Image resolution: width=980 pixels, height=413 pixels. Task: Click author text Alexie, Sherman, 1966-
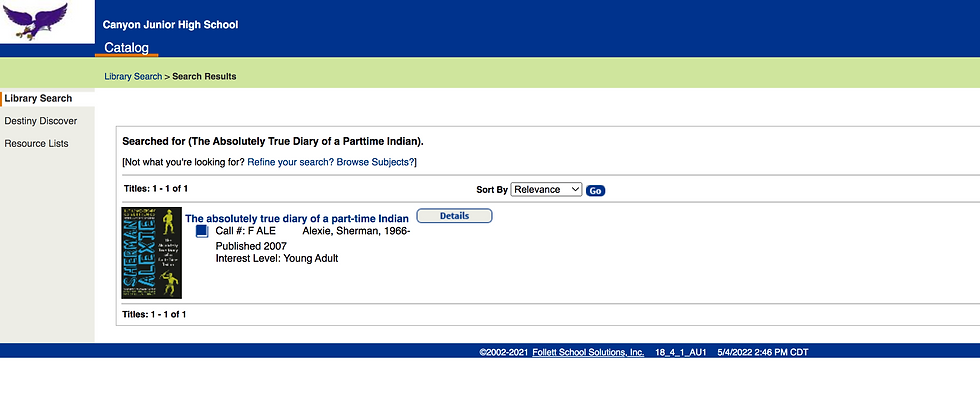(356, 231)
